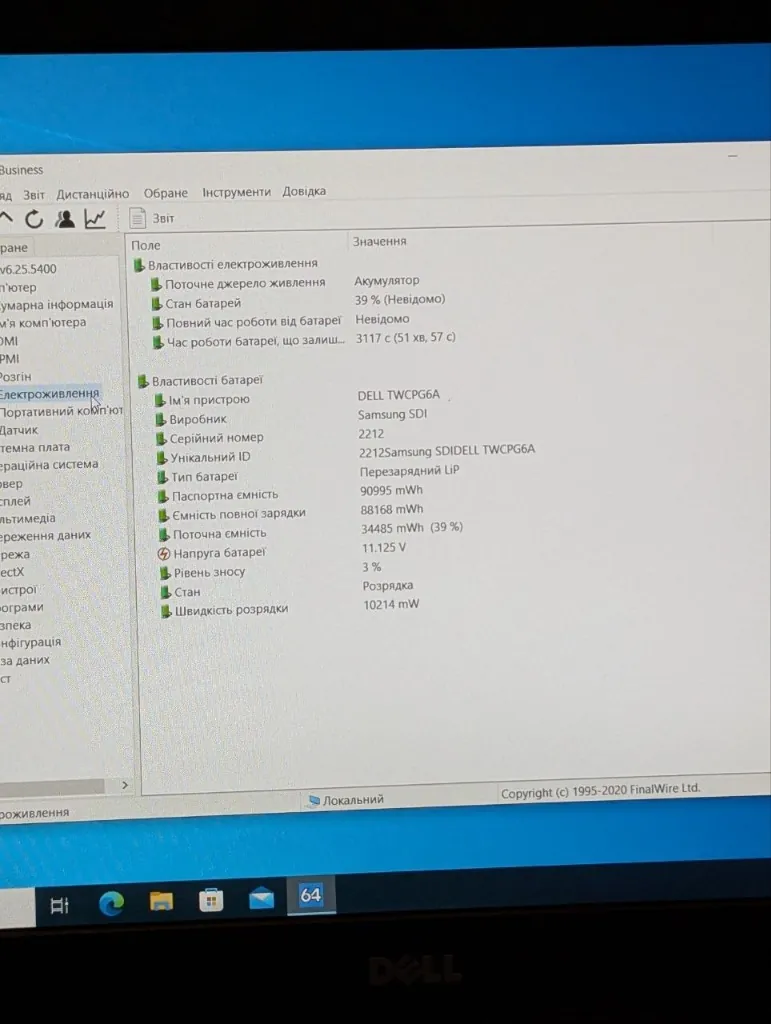The height and width of the screenshot is (1024, 771).
Task: Open the graph chart toolbar icon
Action: (95, 219)
